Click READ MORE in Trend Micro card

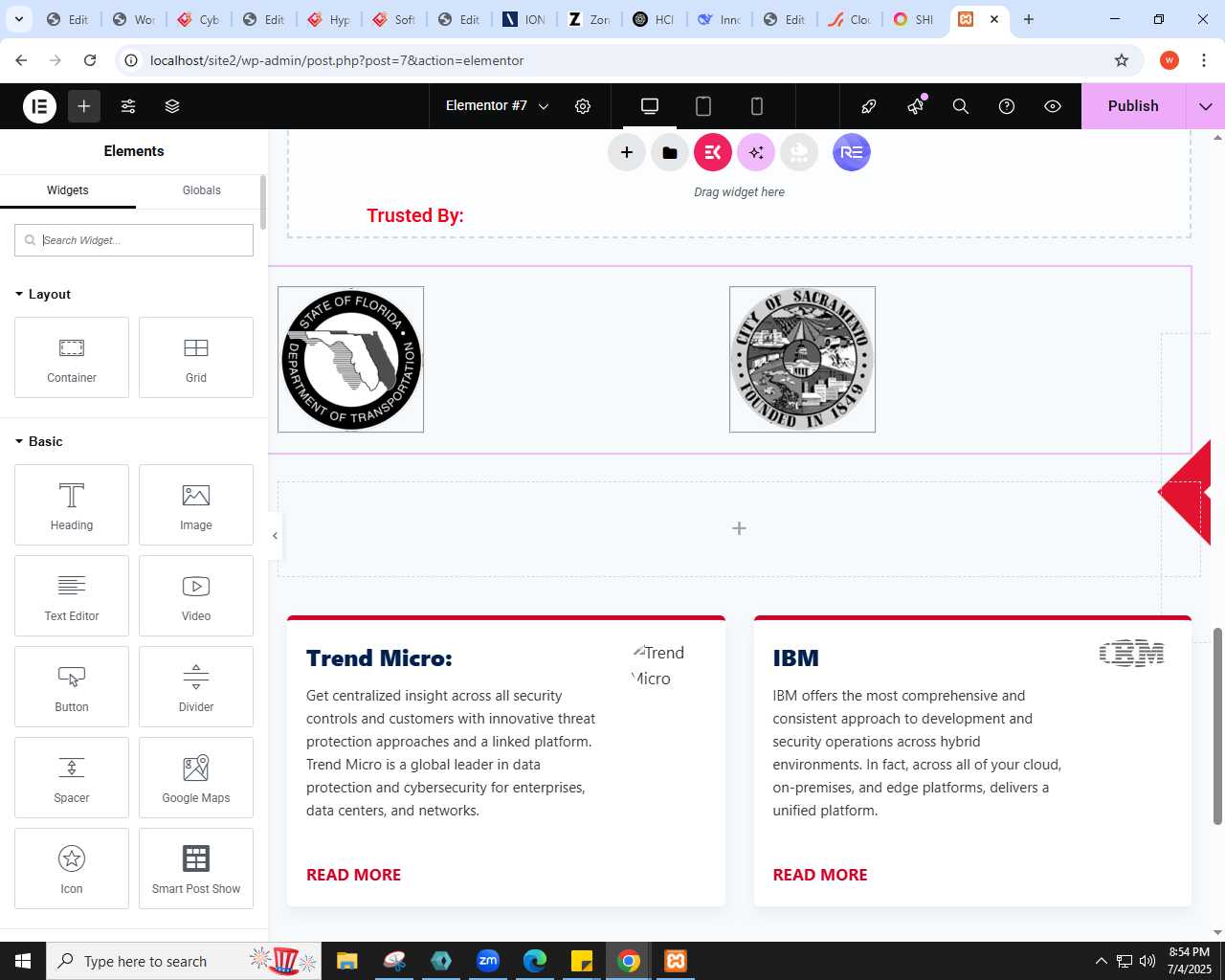tap(353, 875)
